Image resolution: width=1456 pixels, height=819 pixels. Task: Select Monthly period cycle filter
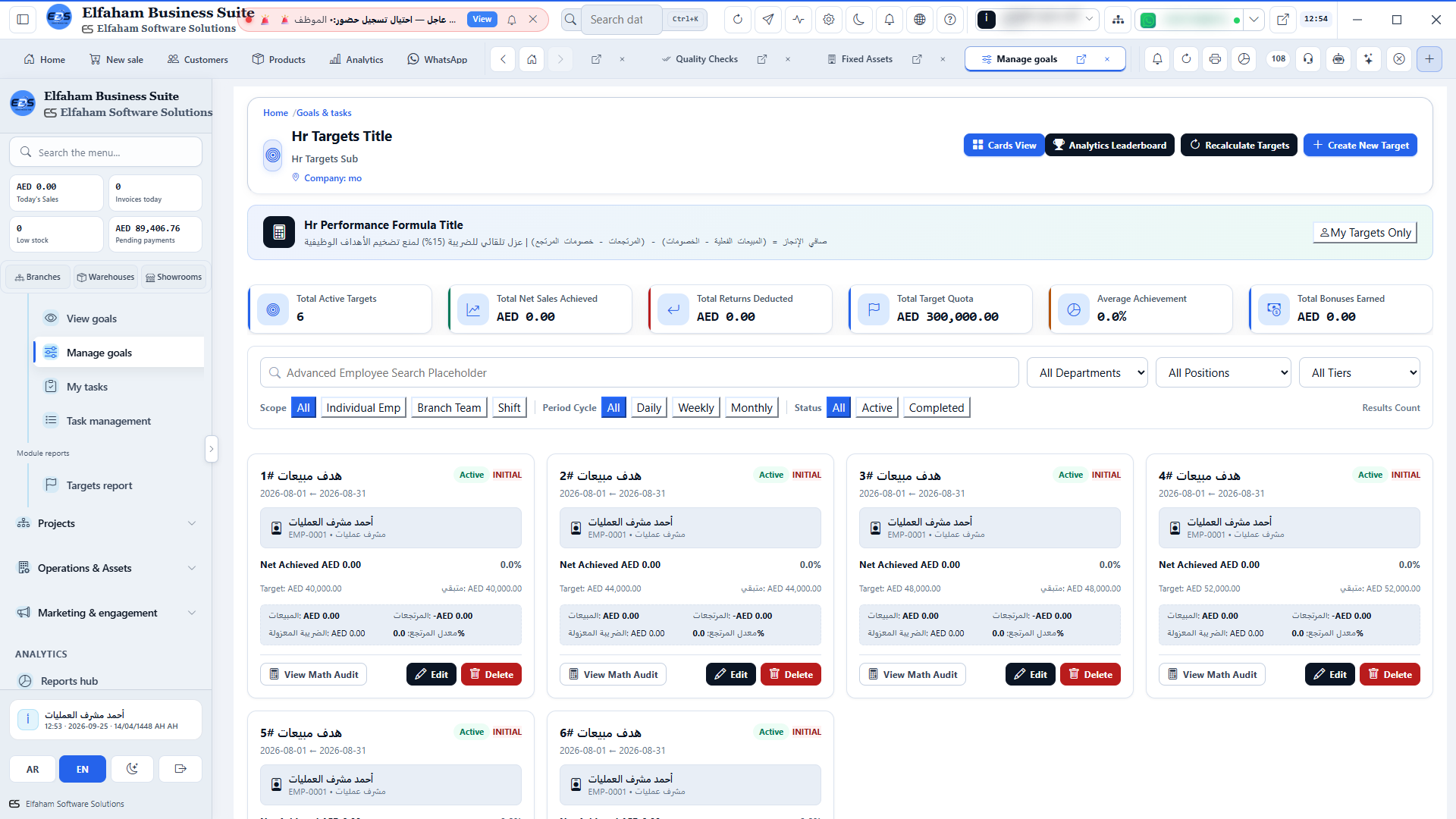752,408
